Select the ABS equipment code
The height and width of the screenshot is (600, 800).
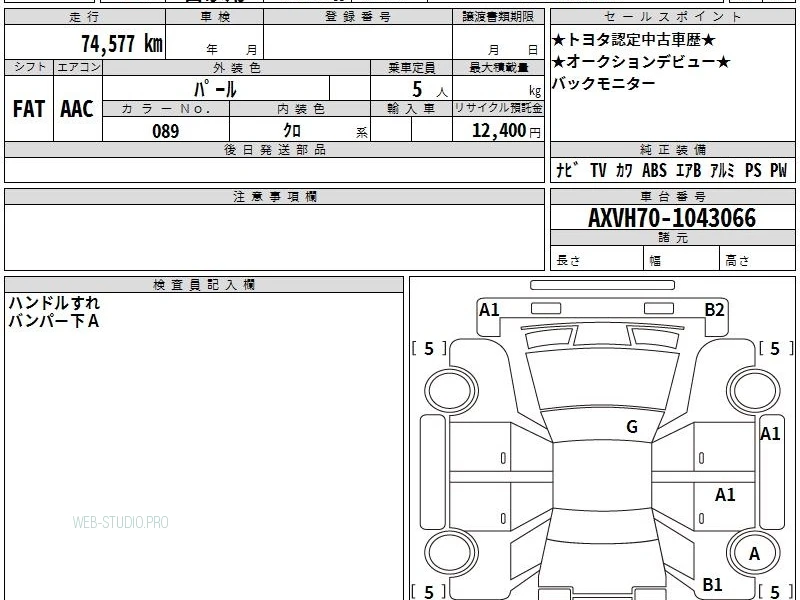654,170
